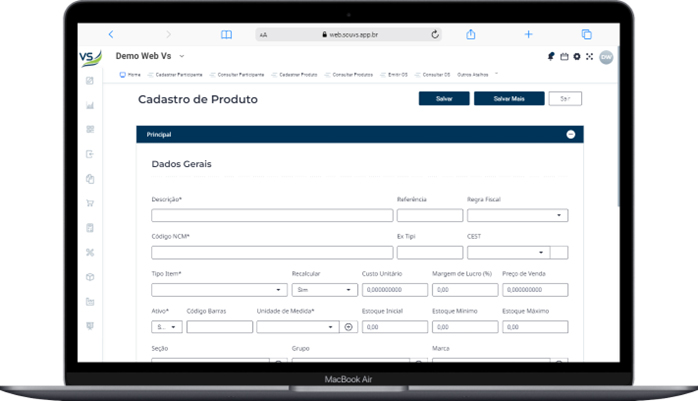The height and width of the screenshot is (401, 698).
Task: Open Cadastrar Produto shortcut
Action: click(x=294, y=75)
